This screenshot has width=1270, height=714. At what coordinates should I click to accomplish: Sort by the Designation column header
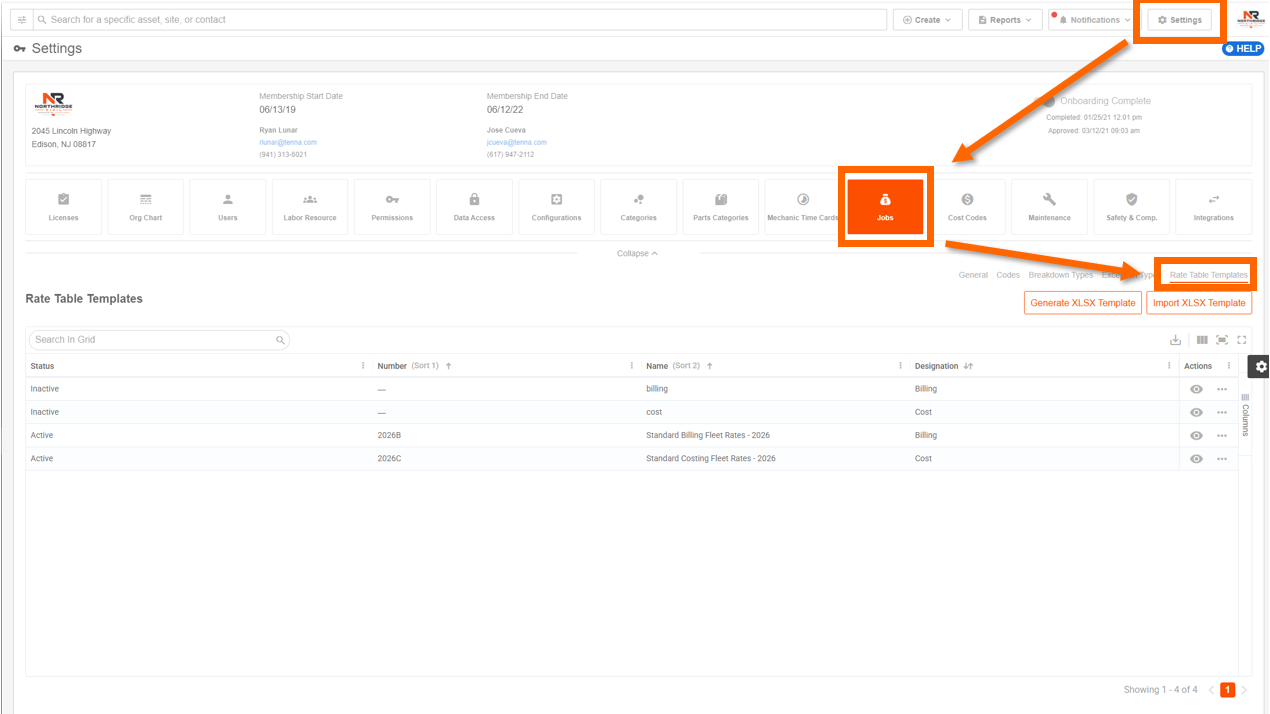(936, 366)
